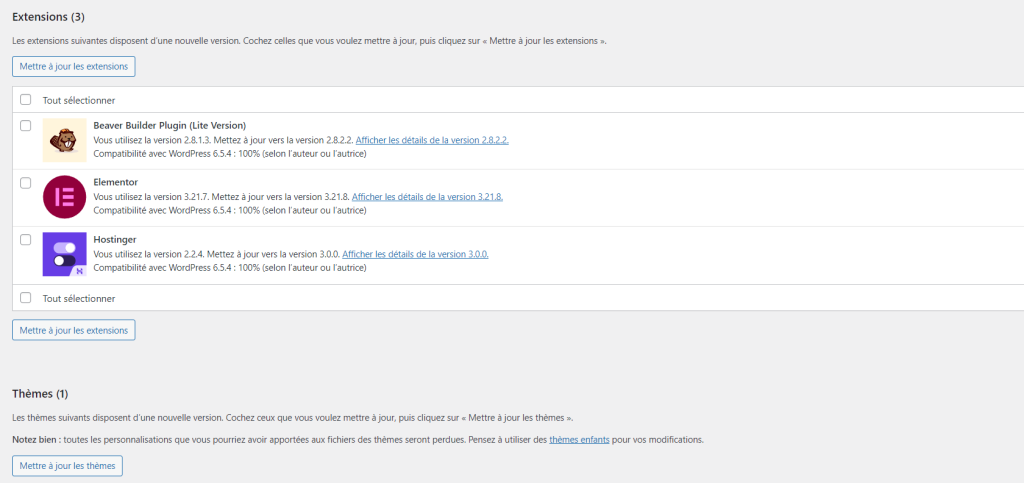Click the Elementor plugin name
The height and width of the screenshot is (483, 1024).
[116, 182]
